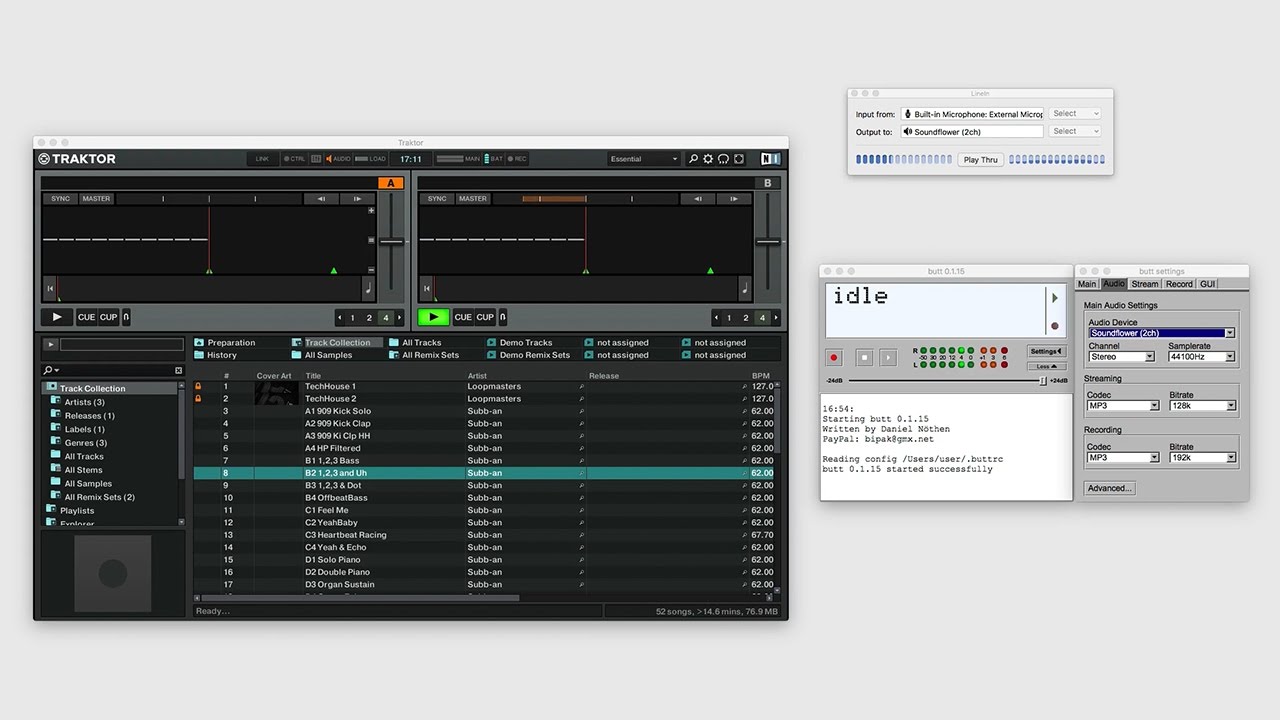Toggle Traktor REC indicator in header
This screenshot has width=1280, height=720.
tap(517, 159)
